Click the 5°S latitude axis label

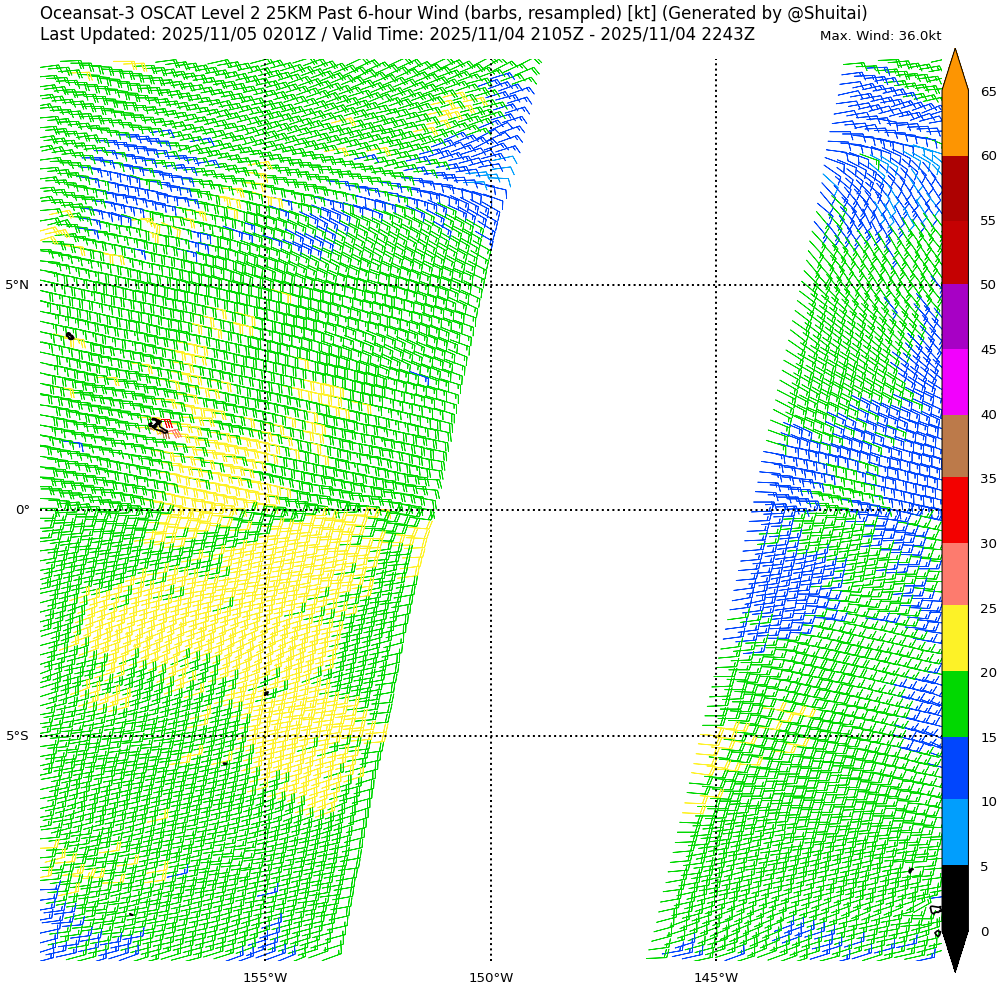tap(17, 736)
